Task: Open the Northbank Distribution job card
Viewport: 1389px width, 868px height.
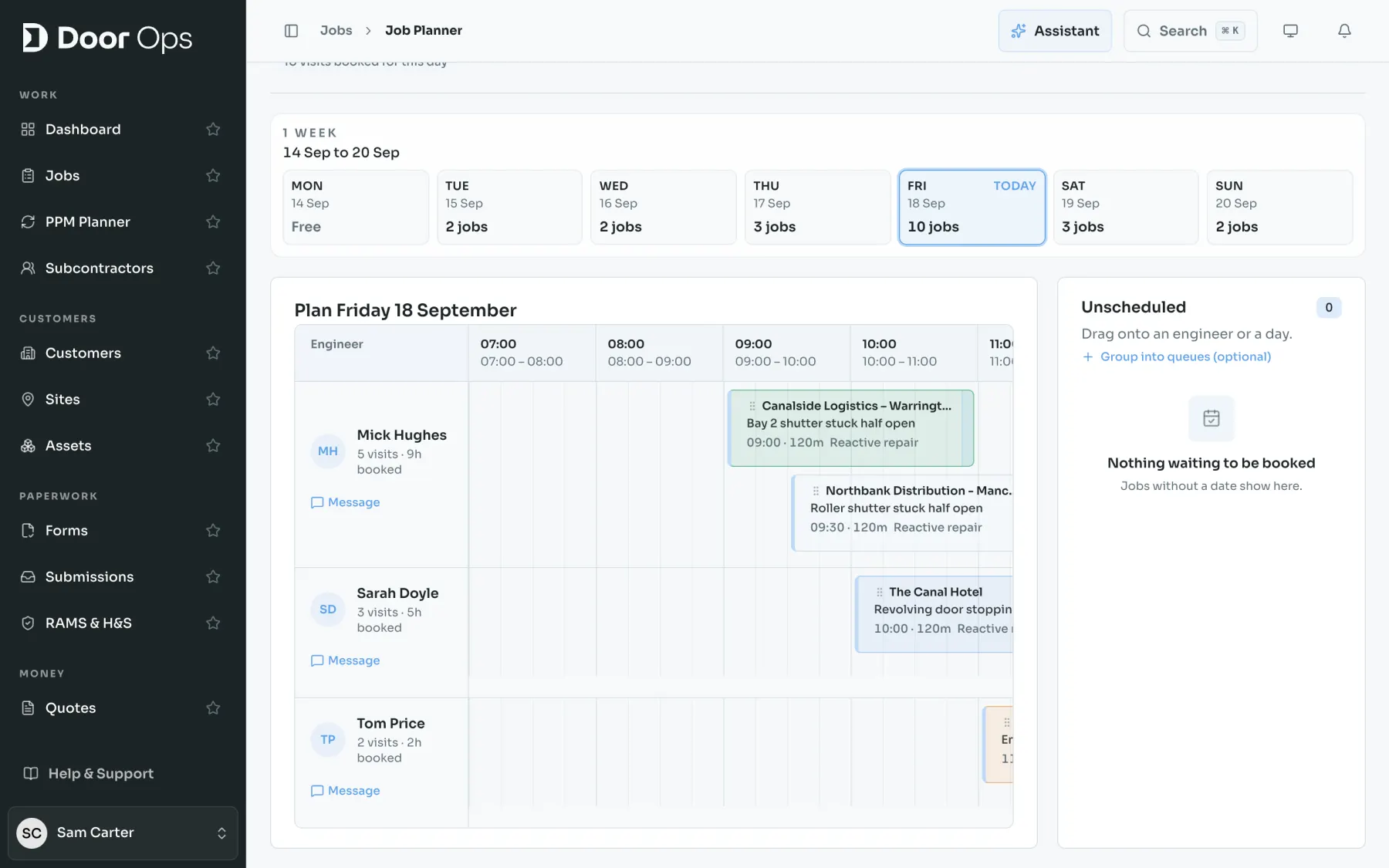Action: click(902, 512)
